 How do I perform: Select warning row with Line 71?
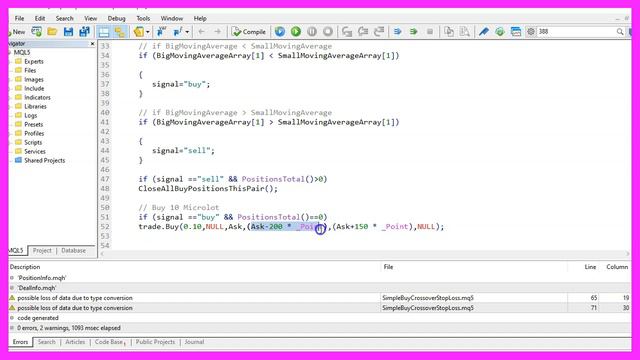click(320, 308)
